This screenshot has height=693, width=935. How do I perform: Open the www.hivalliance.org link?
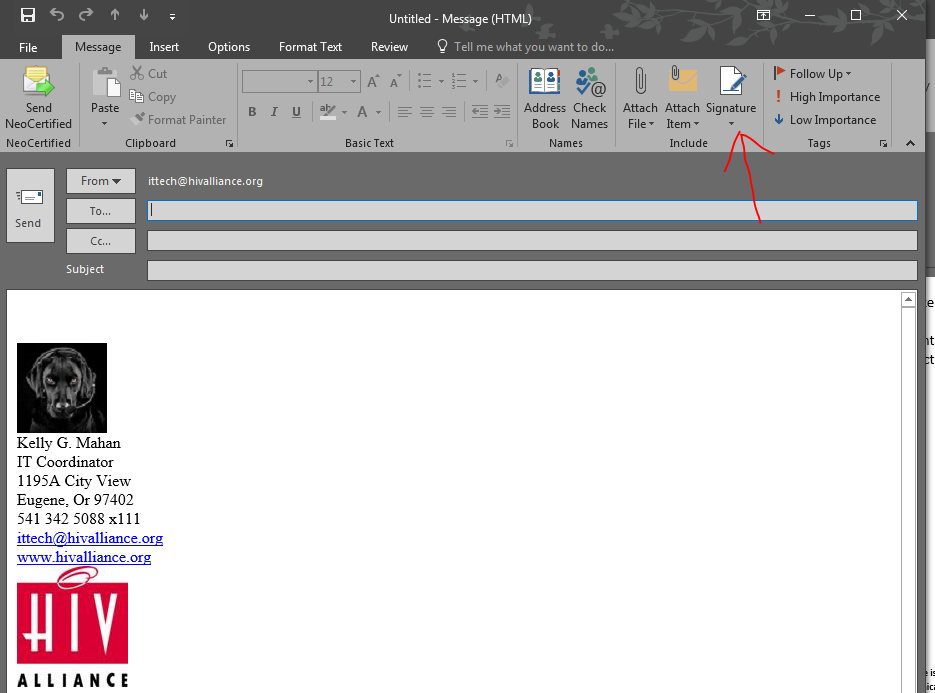(x=84, y=557)
